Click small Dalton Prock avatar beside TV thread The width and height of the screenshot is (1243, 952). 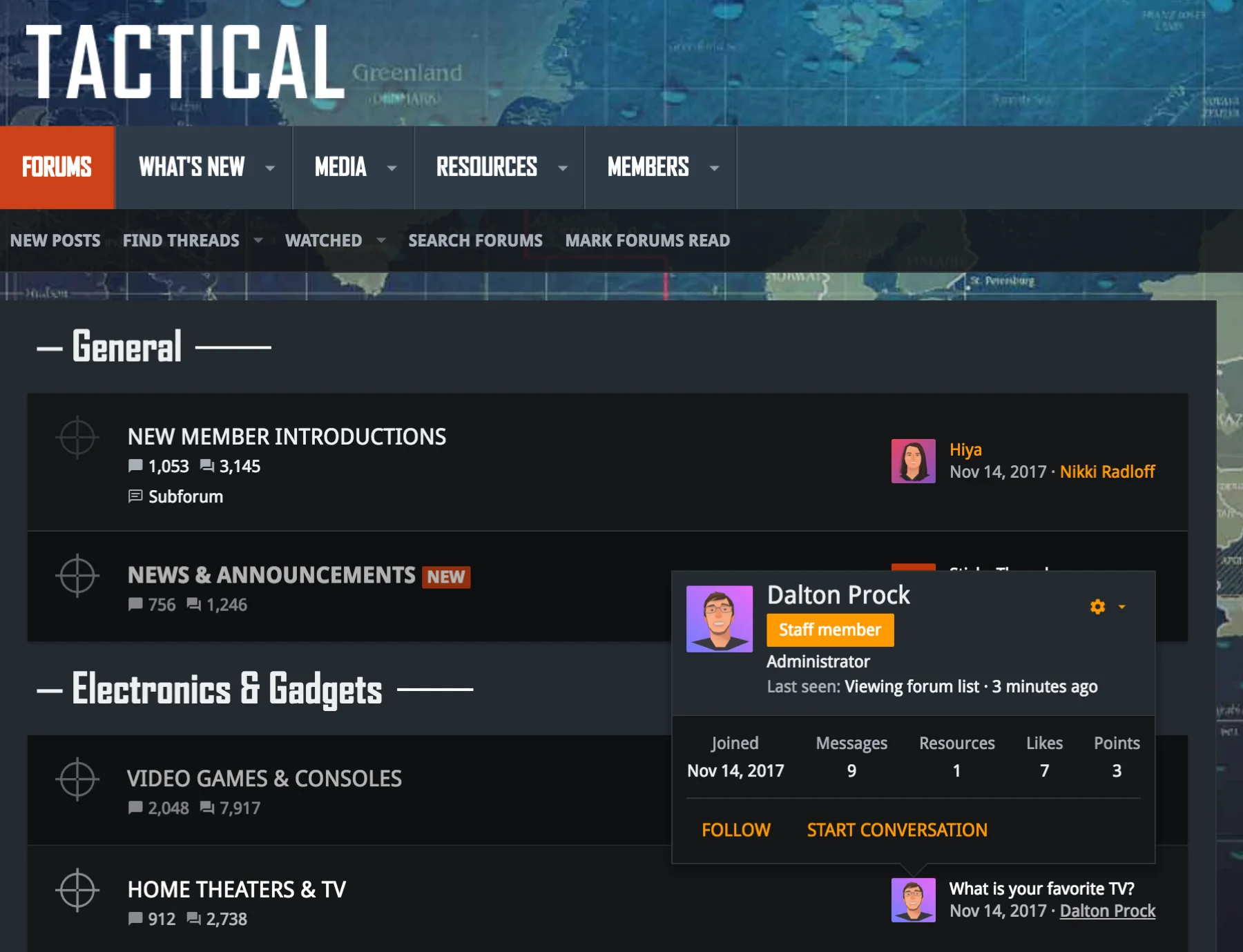tap(913, 900)
